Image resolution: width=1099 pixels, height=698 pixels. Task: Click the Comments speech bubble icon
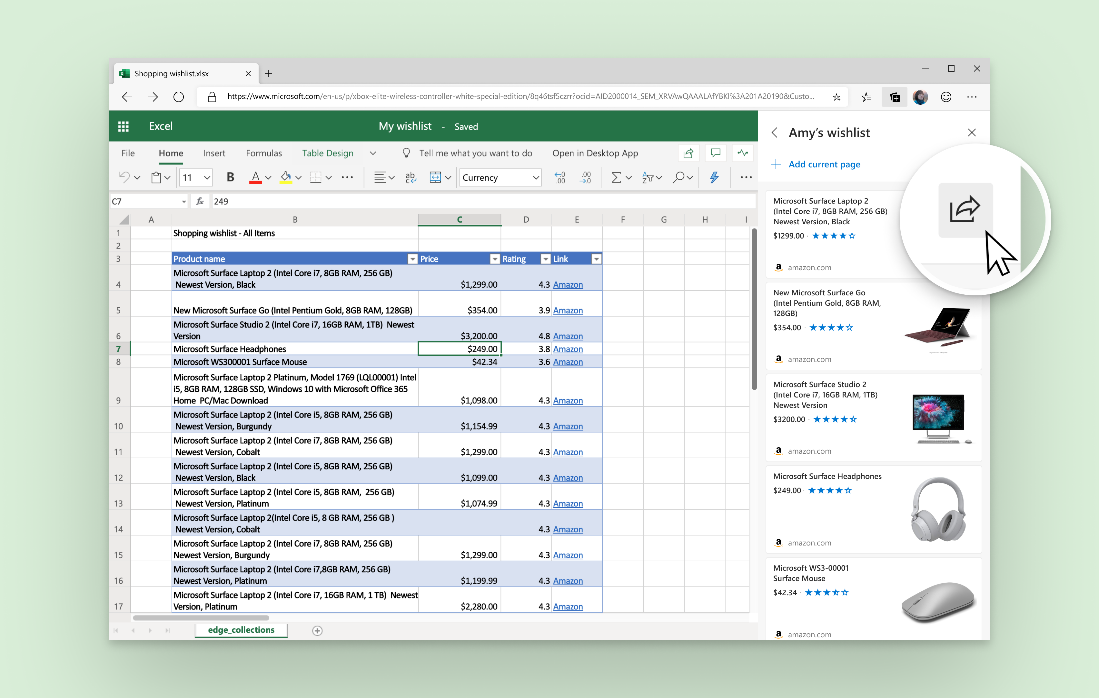(x=715, y=153)
